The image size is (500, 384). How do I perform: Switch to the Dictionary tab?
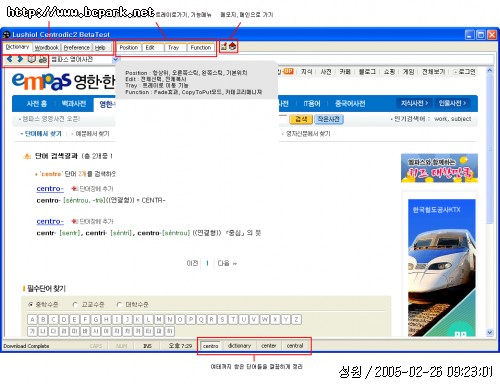[x=17, y=47]
